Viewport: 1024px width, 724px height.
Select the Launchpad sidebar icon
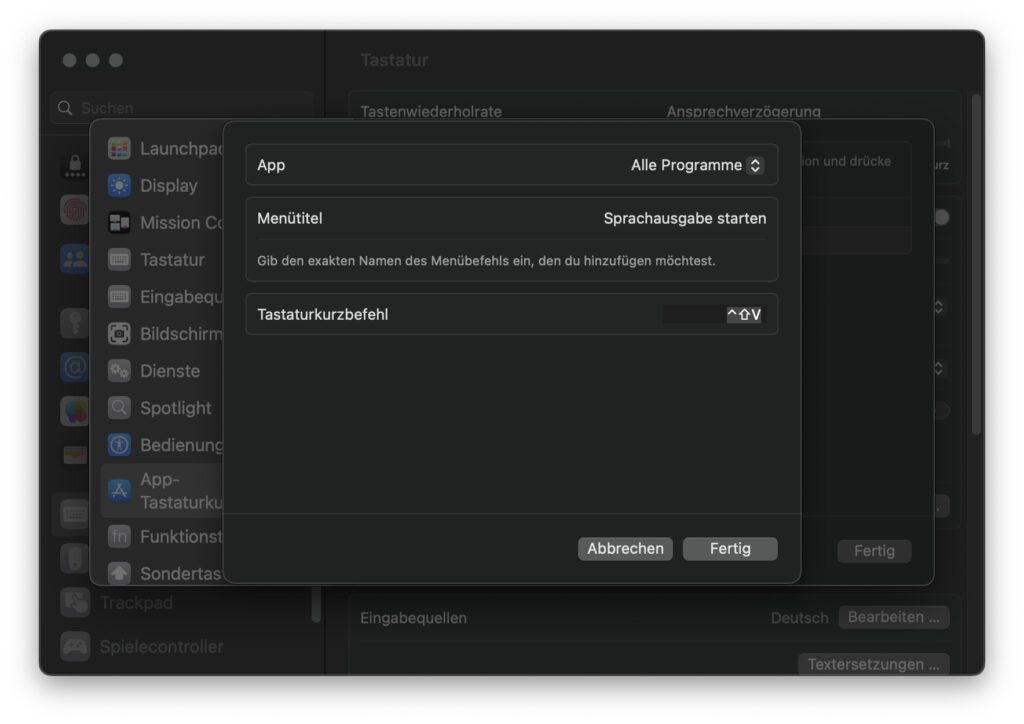(120, 147)
